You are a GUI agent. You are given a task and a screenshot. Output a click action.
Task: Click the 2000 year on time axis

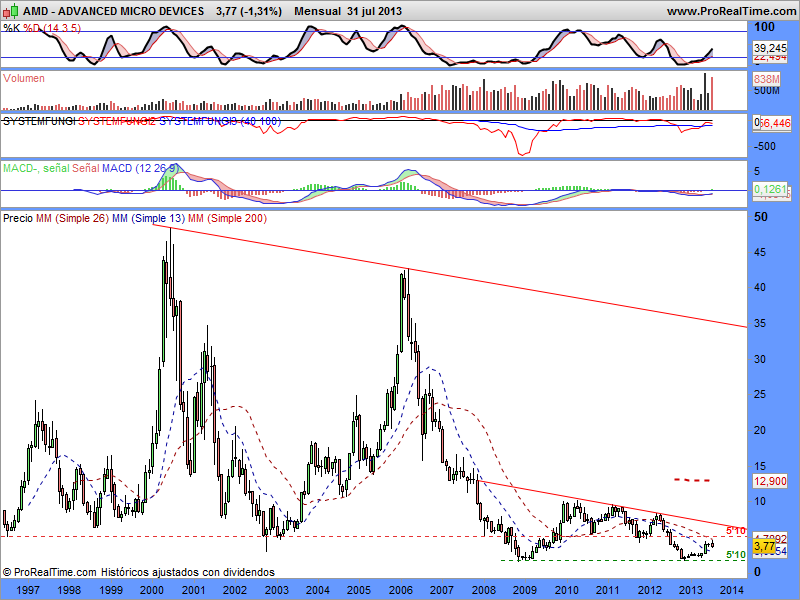pos(152,590)
